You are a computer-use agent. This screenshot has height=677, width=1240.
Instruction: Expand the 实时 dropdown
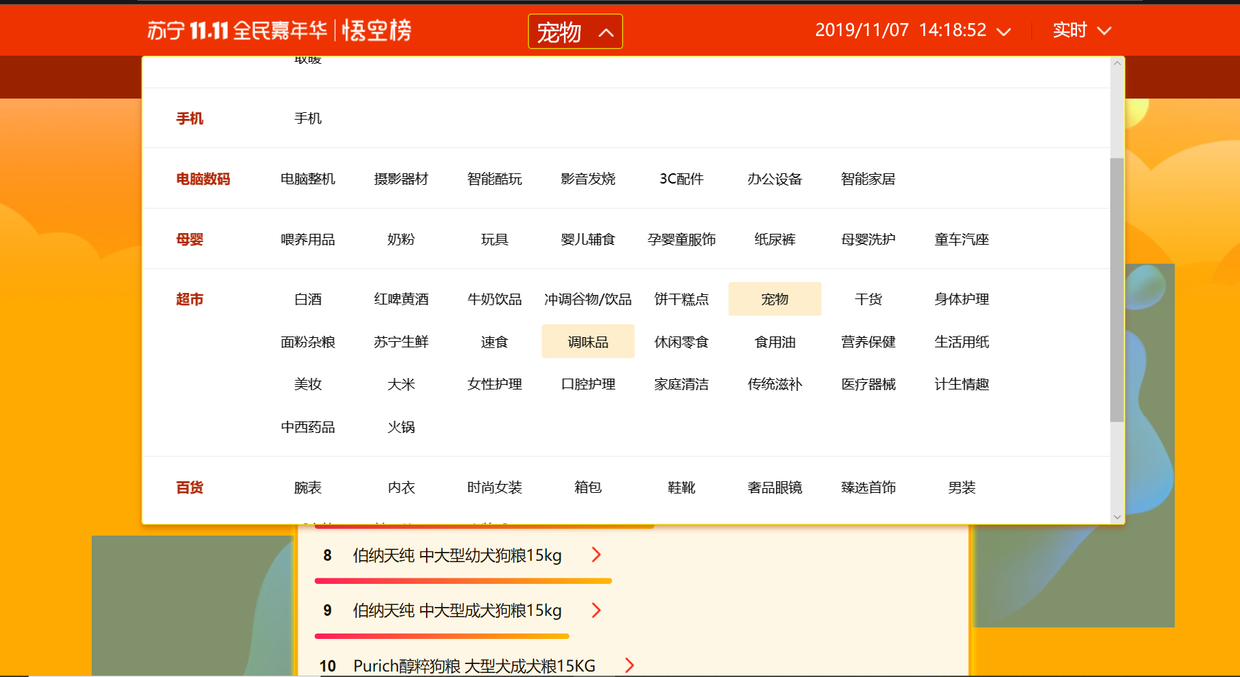point(1081,31)
